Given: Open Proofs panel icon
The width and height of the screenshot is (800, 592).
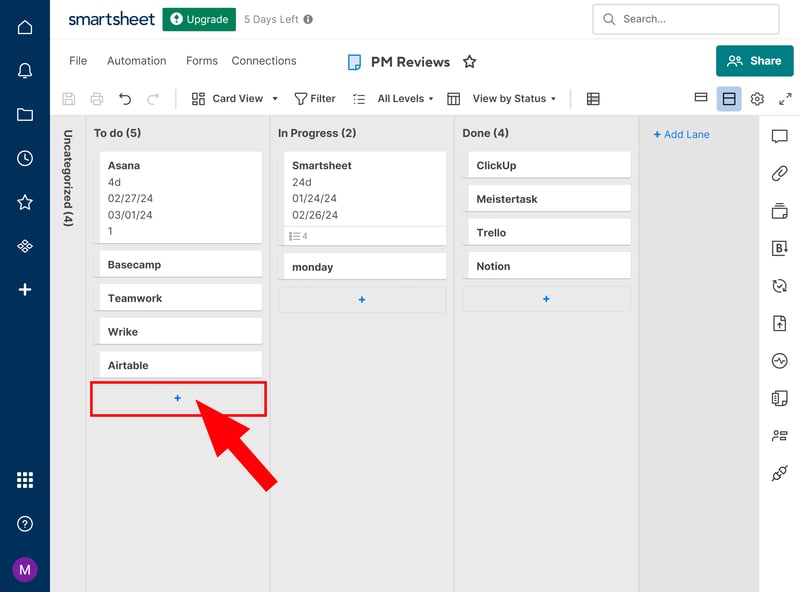Looking at the screenshot, I should pyautogui.click(x=779, y=211).
